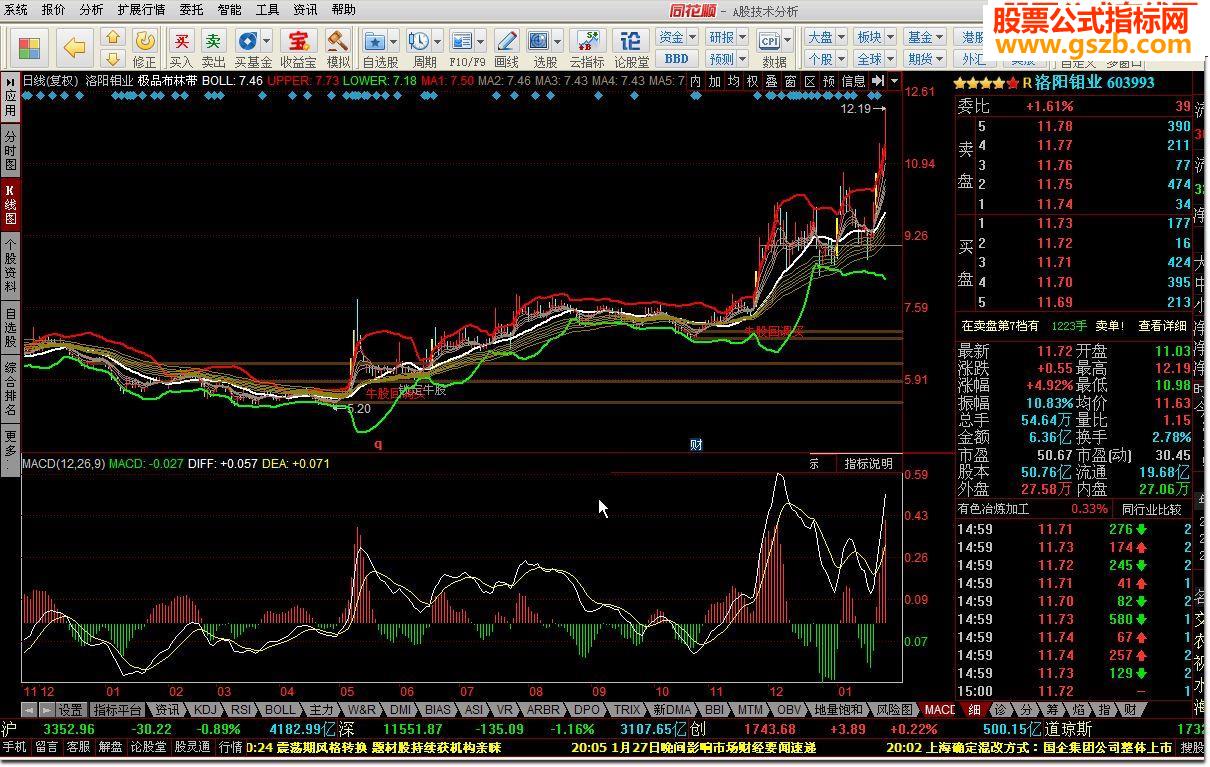Screen dimensions: 1210x767
Task: Open the 自选股 star folder icon
Action: 375,41
